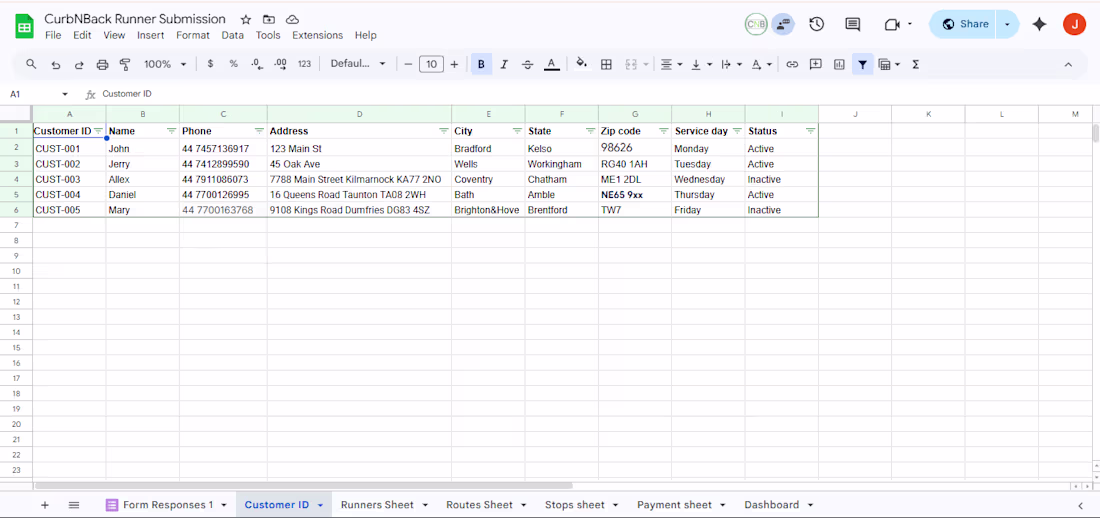The width and height of the screenshot is (1100, 518).
Task: Open the text color picker
Action: click(551, 64)
